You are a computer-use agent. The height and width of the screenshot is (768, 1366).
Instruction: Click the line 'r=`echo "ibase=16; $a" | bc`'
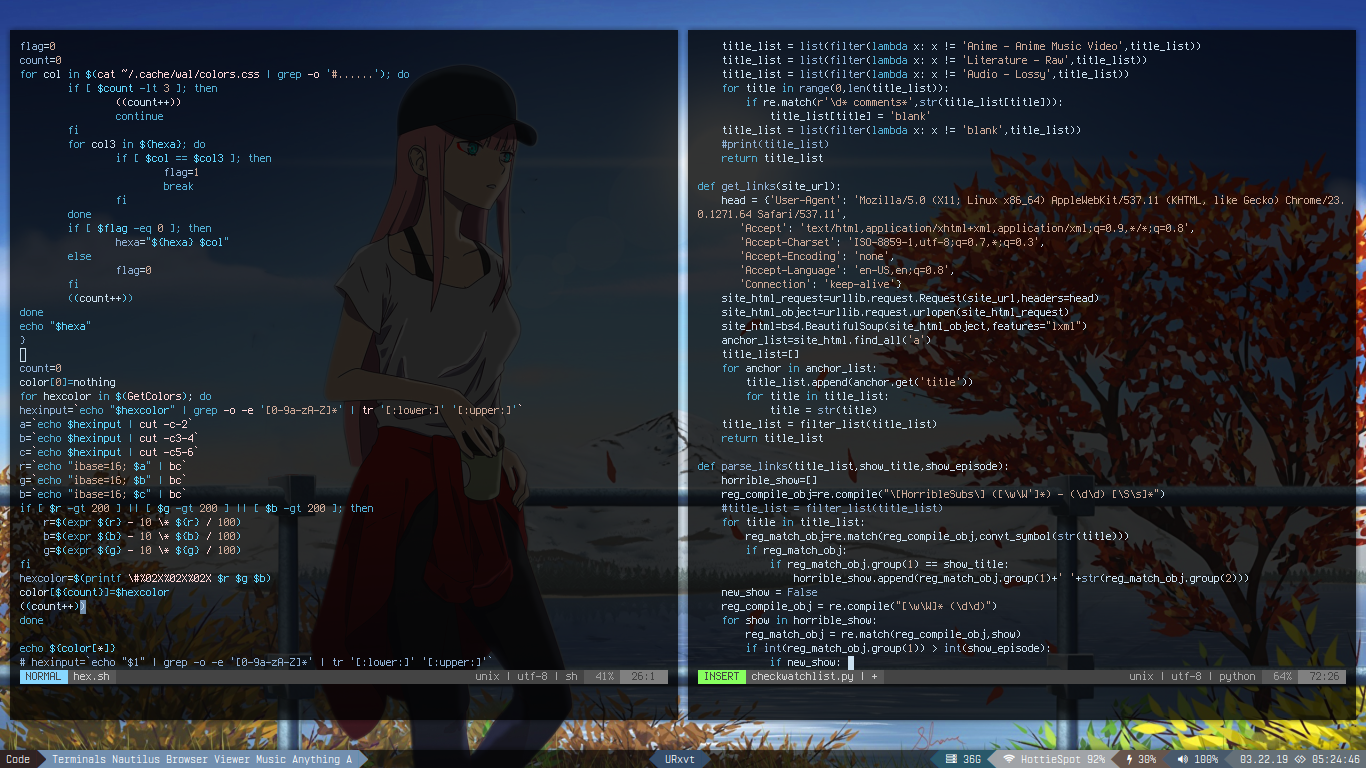(104, 466)
